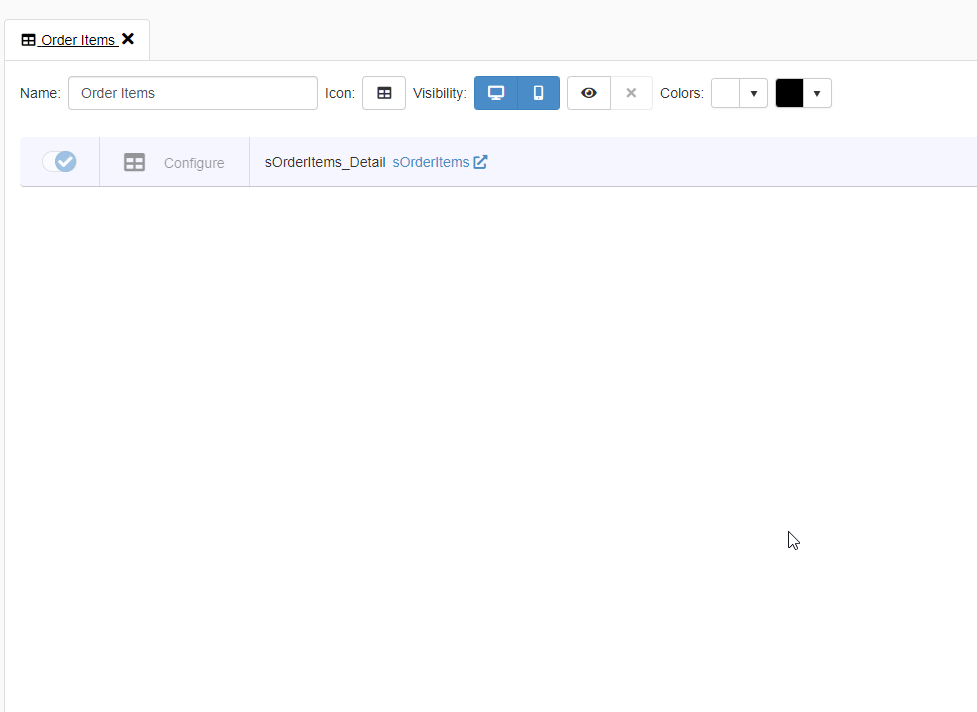Image resolution: width=977 pixels, height=712 pixels.
Task: Open the sOrderItems link
Action: [430, 162]
